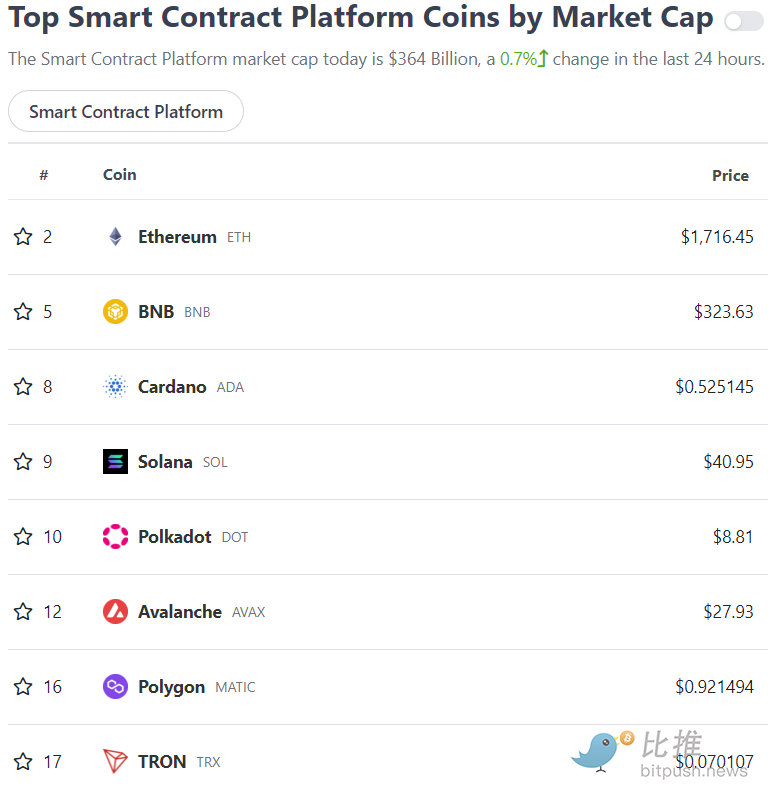Sort the list by Coin column header

120,175
